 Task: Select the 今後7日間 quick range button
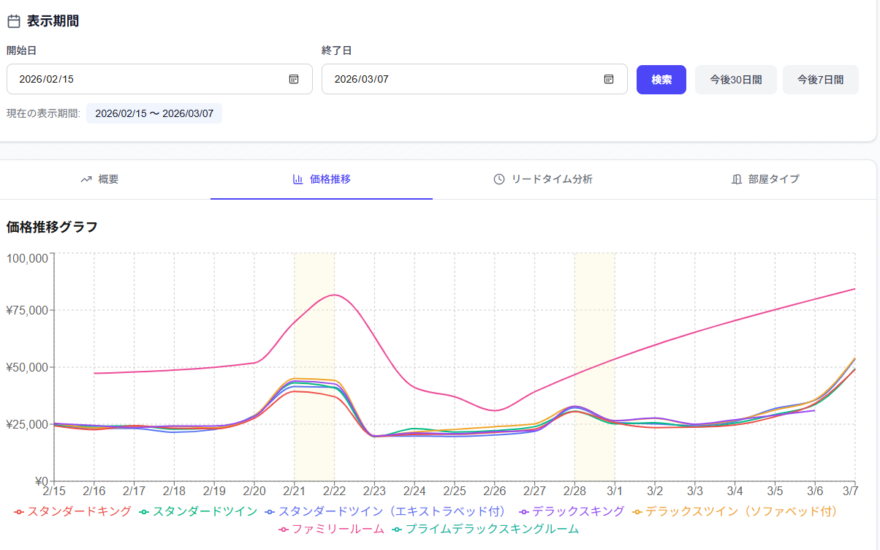pyautogui.click(x=820, y=79)
